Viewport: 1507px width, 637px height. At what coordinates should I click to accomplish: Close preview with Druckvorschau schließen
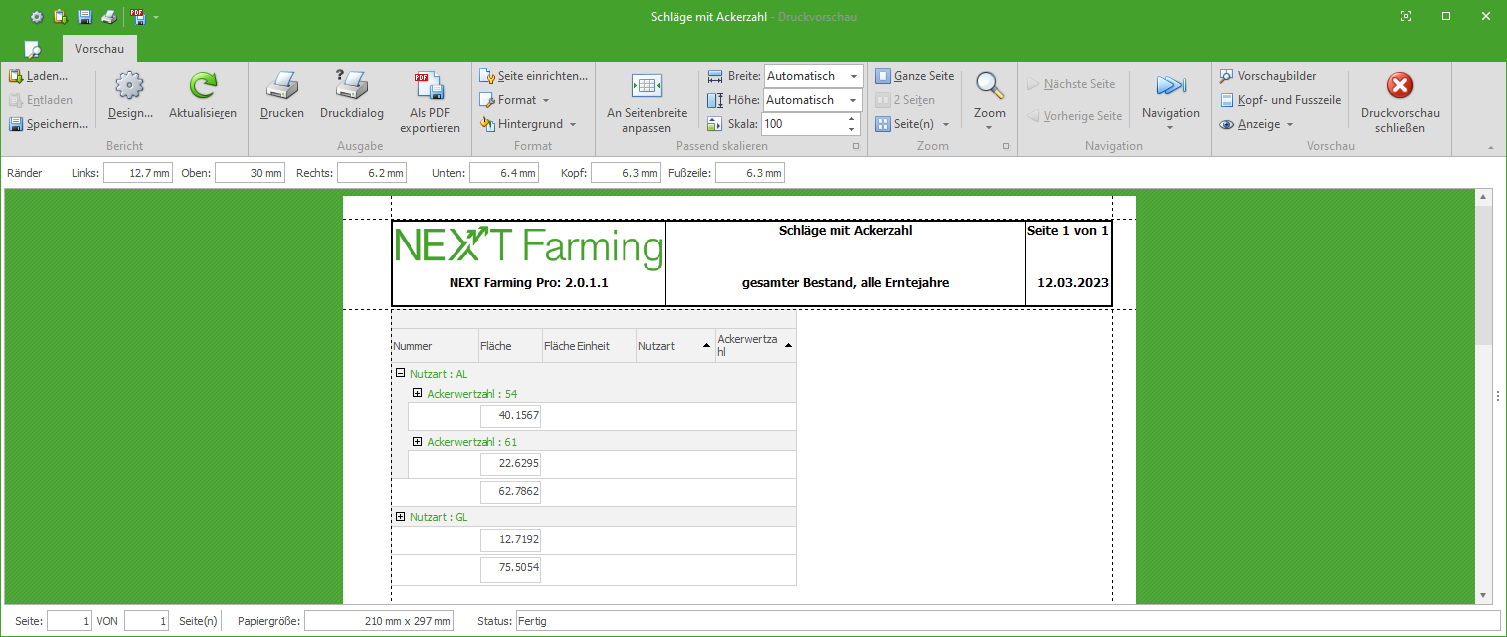point(1400,87)
